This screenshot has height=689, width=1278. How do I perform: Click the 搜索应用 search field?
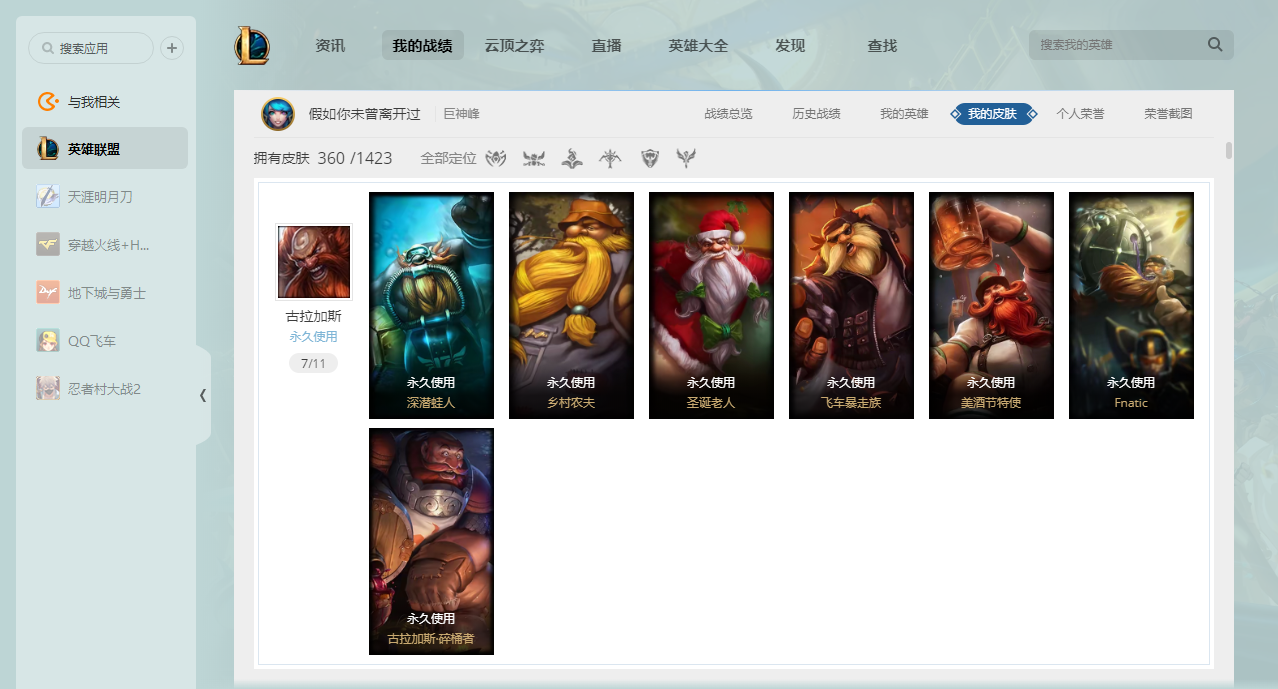click(x=91, y=48)
